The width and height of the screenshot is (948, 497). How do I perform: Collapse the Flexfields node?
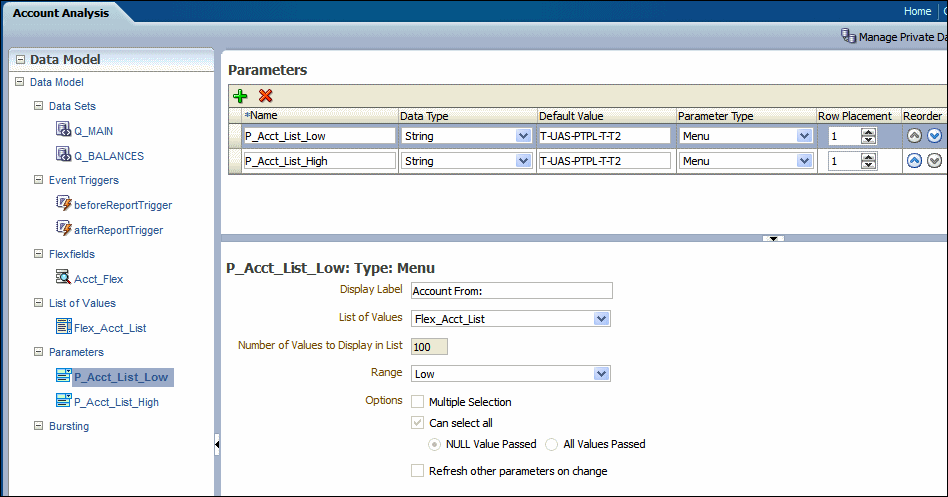pyautogui.click(x=39, y=253)
